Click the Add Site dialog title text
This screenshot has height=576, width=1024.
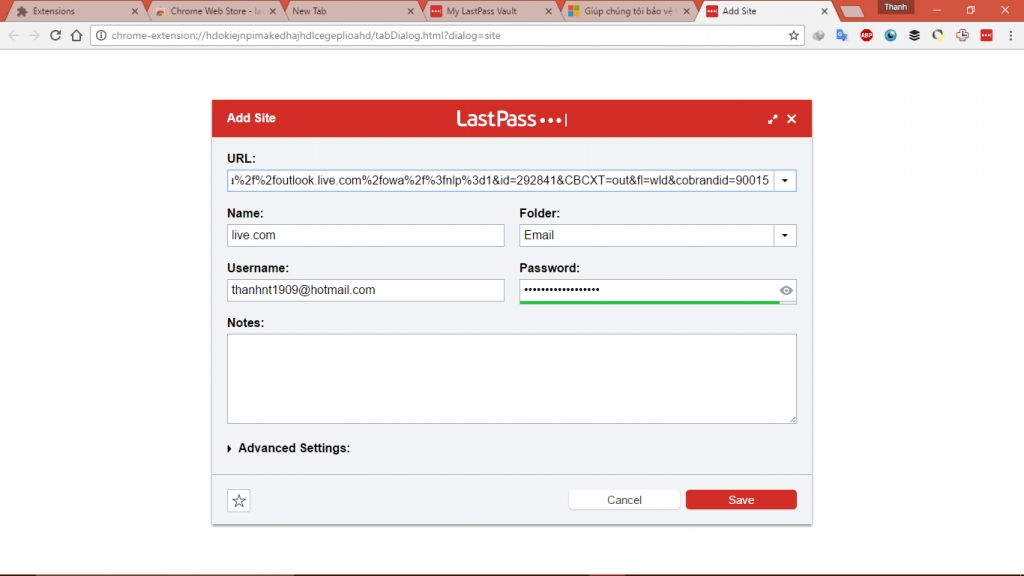(251, 118)
